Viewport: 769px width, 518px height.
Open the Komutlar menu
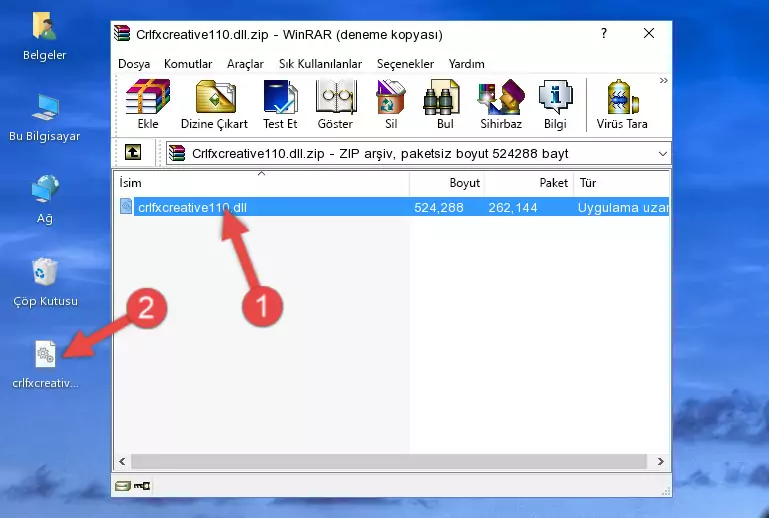[188, 64]
